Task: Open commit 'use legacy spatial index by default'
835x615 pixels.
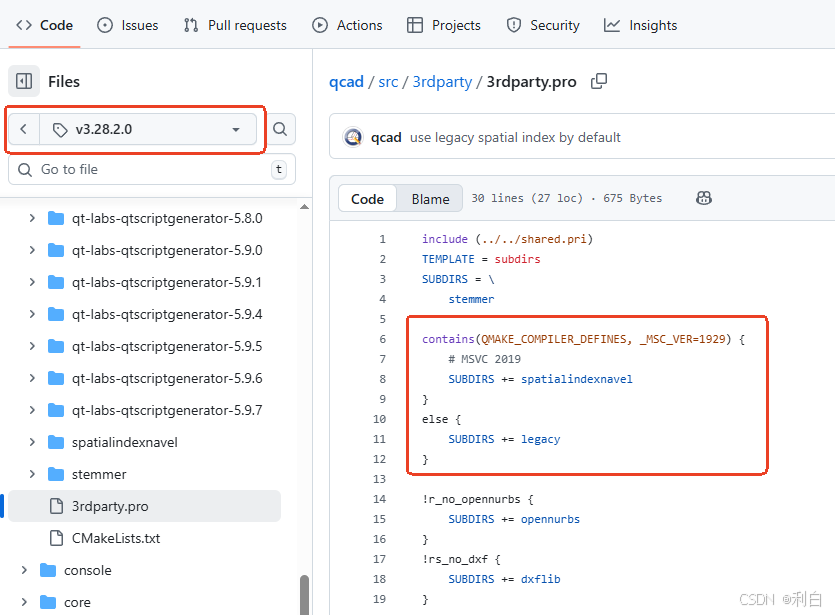Action: tap(515, 137)
